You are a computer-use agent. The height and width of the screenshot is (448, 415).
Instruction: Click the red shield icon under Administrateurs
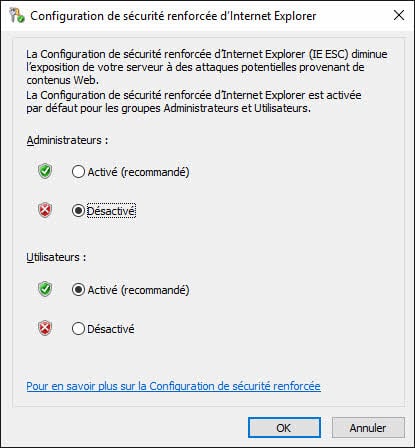[45, 210]
